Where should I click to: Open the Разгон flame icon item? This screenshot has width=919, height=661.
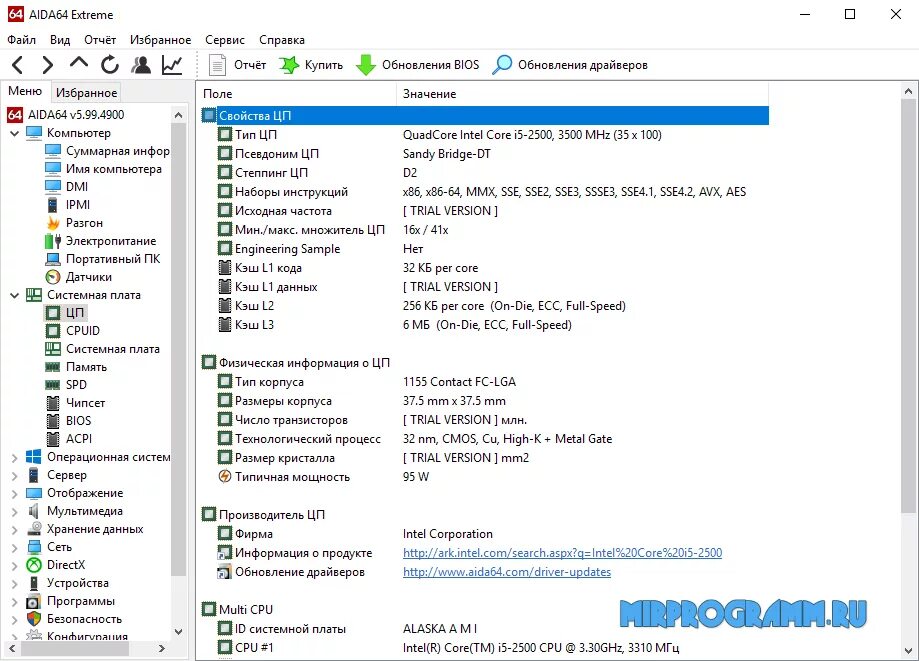point(53,223)
